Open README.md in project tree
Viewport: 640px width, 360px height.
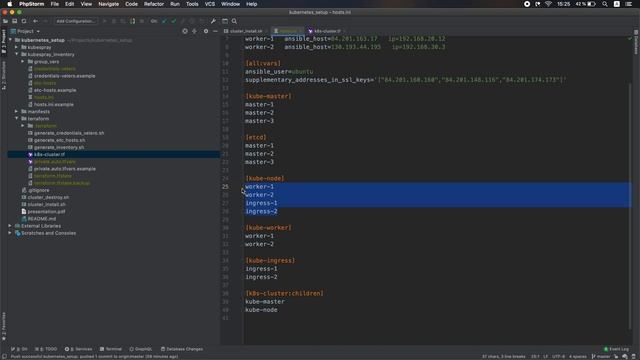point(42,219)
